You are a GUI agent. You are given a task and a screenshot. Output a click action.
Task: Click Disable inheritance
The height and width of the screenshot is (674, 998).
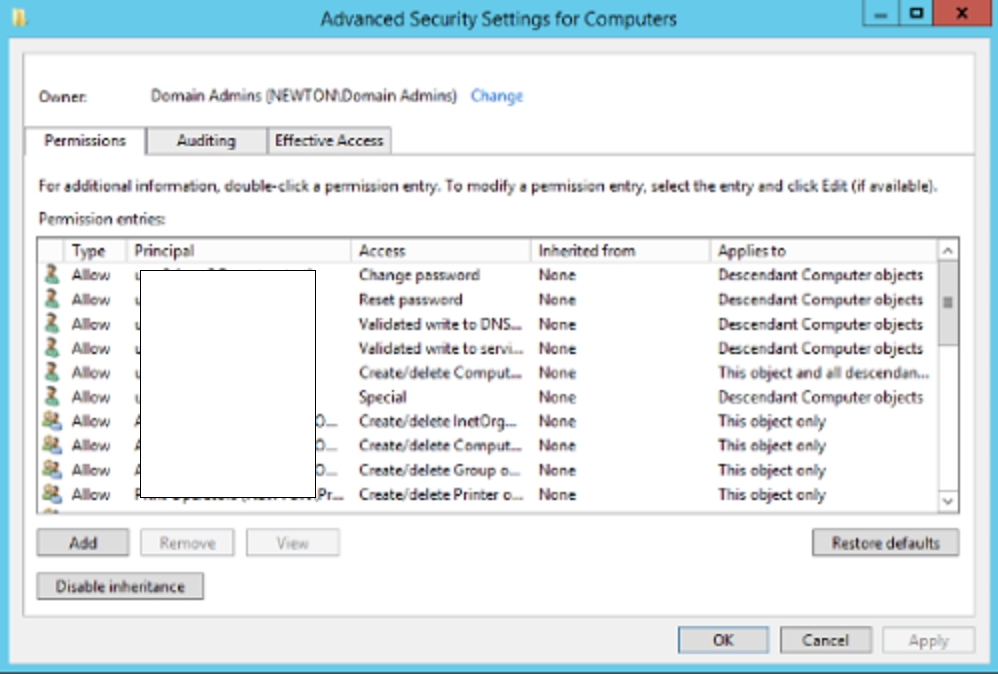click(120, 586)
